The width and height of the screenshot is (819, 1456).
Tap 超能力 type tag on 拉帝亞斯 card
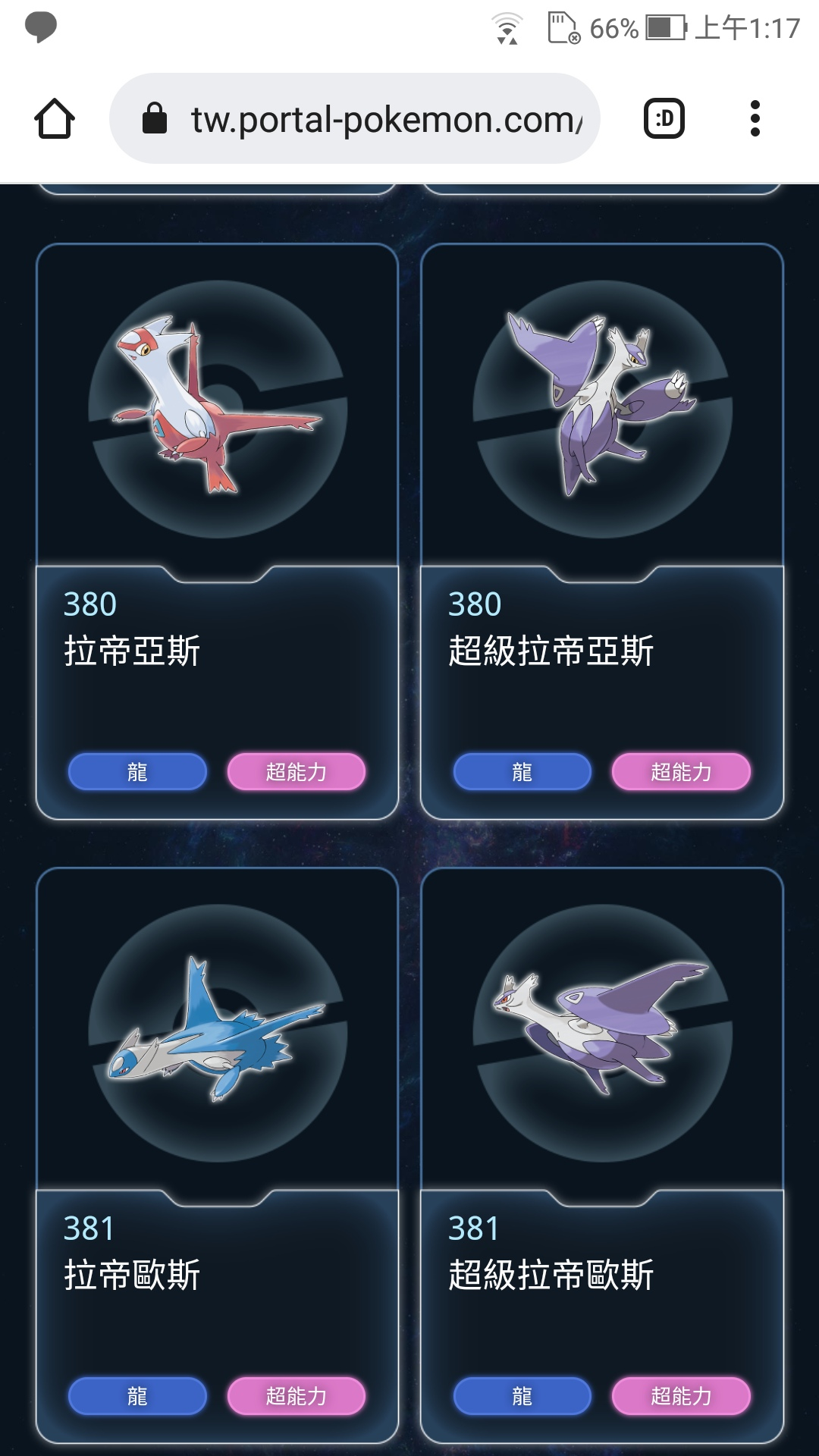point(297,772)
